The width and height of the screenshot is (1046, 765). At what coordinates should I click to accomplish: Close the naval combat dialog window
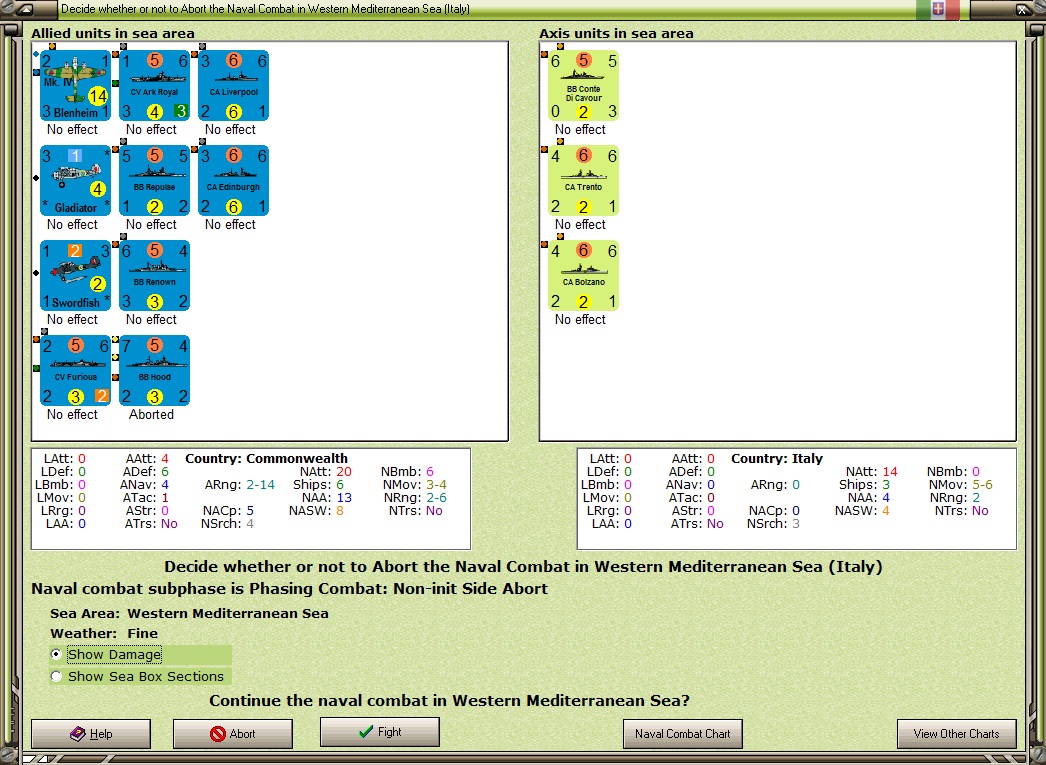click(x=1023, y=9)
